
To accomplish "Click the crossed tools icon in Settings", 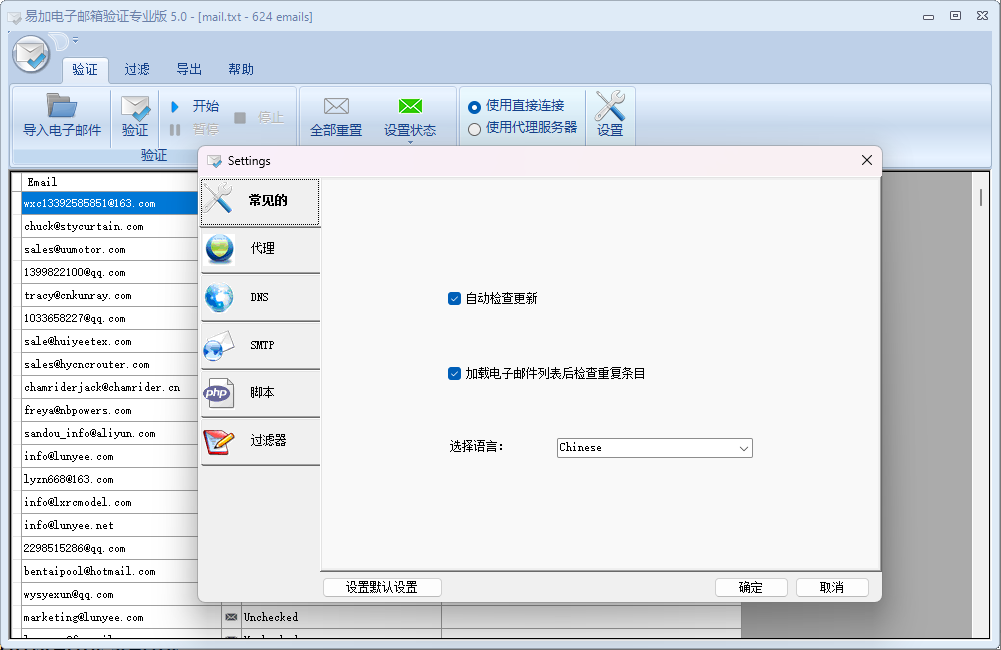I will (x=219, y=199).
